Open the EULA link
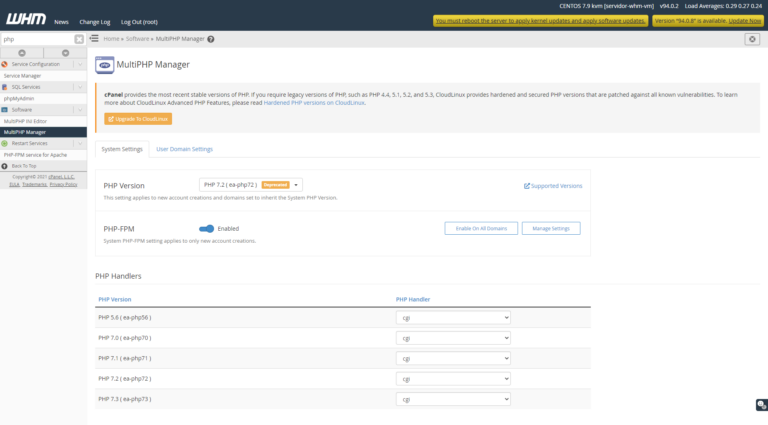The width and height of the screenshot is (768, 425). pyautogui.click(x=14, y=185)
